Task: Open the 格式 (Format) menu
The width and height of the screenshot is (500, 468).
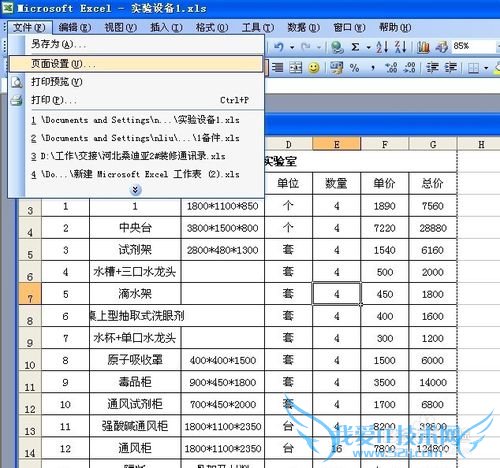Action: (x=212, y=27)
